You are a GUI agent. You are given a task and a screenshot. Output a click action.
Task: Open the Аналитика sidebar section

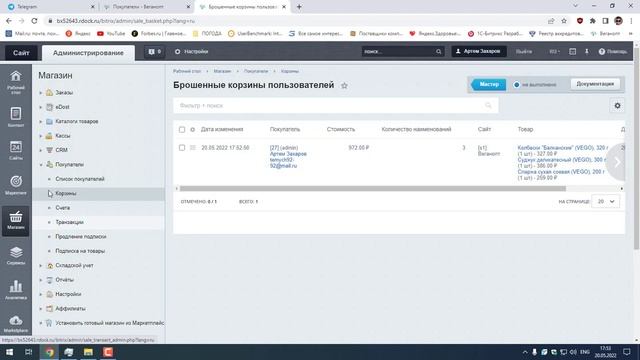(16, 290)
